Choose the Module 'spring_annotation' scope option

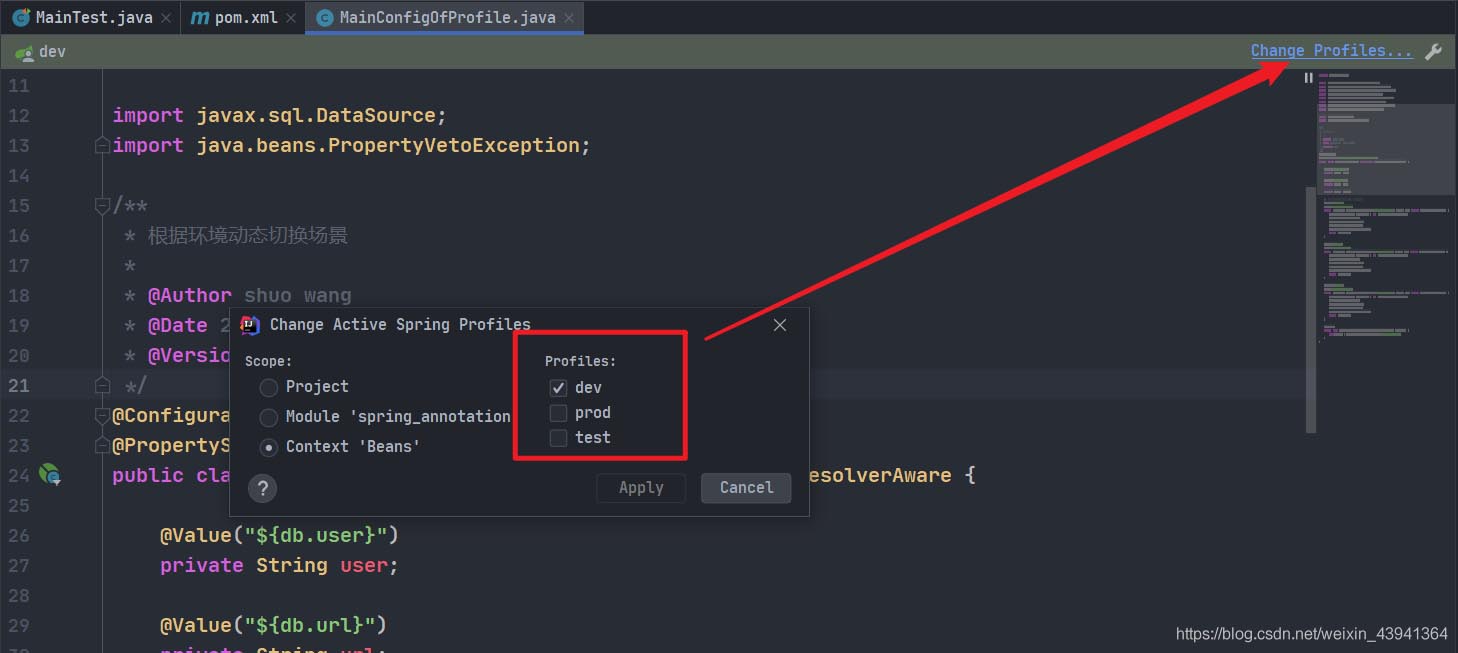[268, 417]
